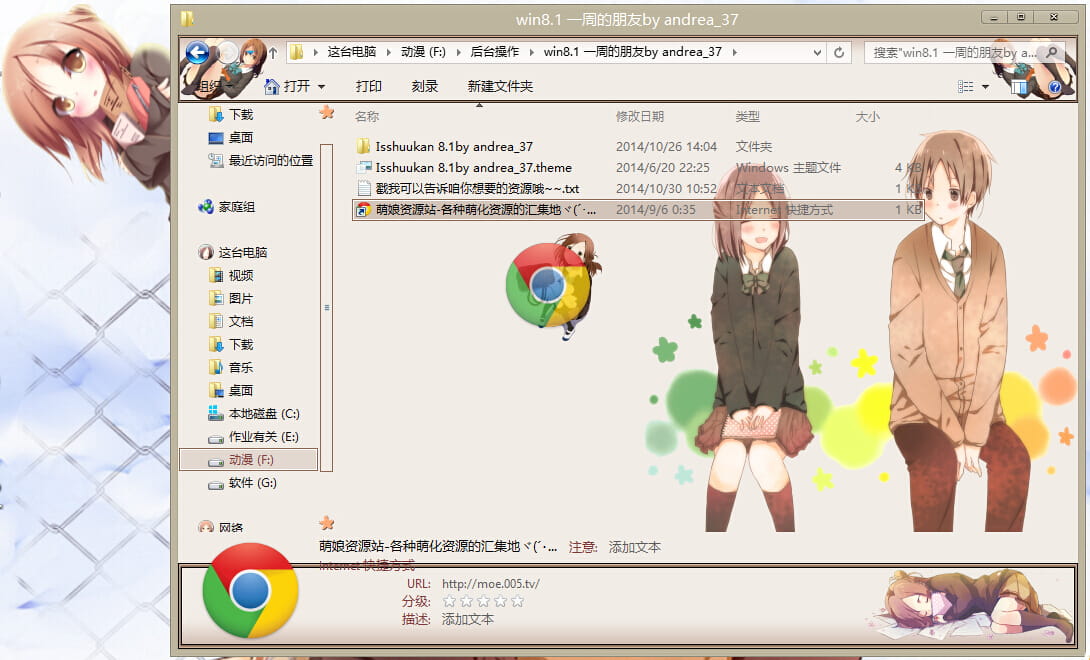Image resolution: width=1090 pixels, height=660 pixels.
Task: Select 家庭组 in navigation pane
Action: 236,207
